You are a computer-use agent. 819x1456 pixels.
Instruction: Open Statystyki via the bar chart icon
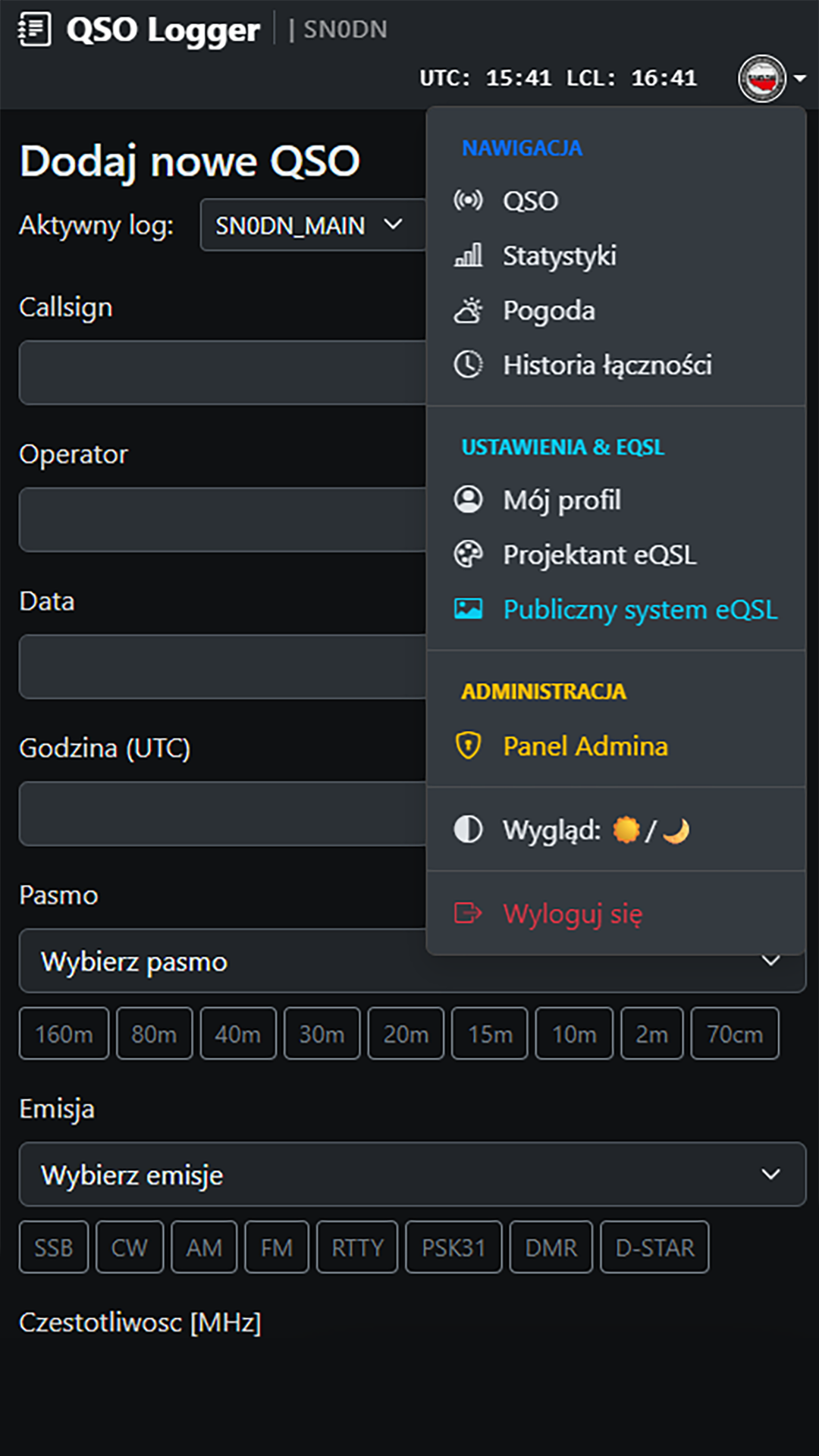(469, 256)
